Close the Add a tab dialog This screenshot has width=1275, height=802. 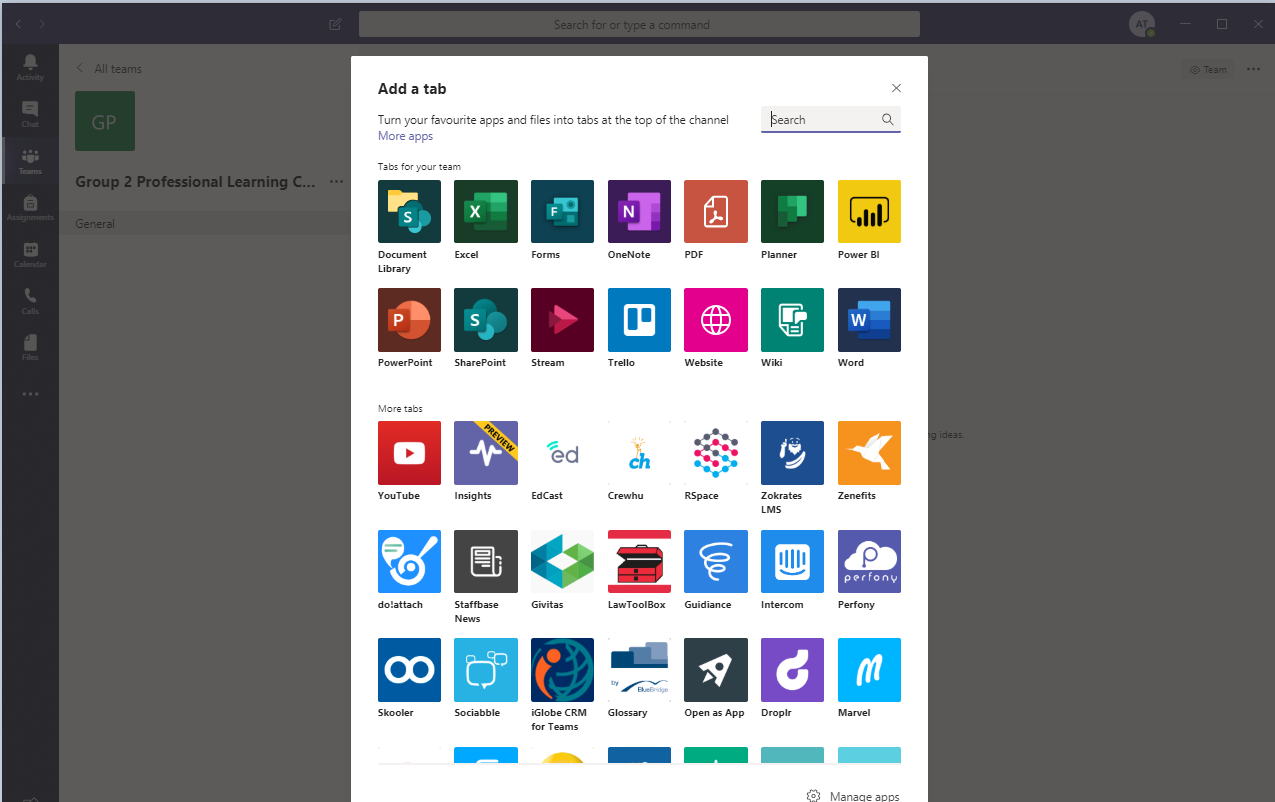[896, 88]
